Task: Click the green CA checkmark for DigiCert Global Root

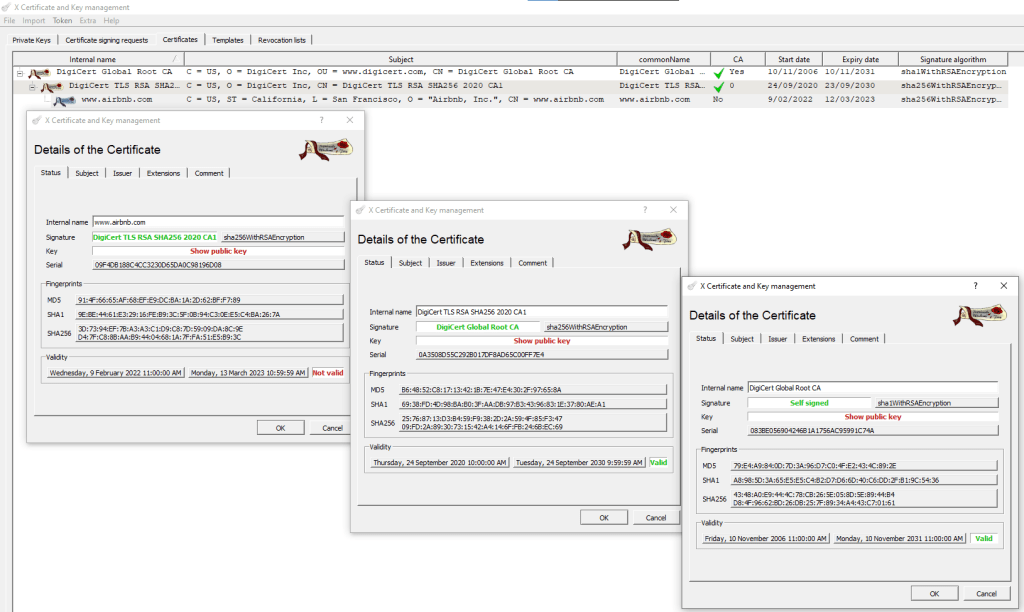Action: pos(719,73)
